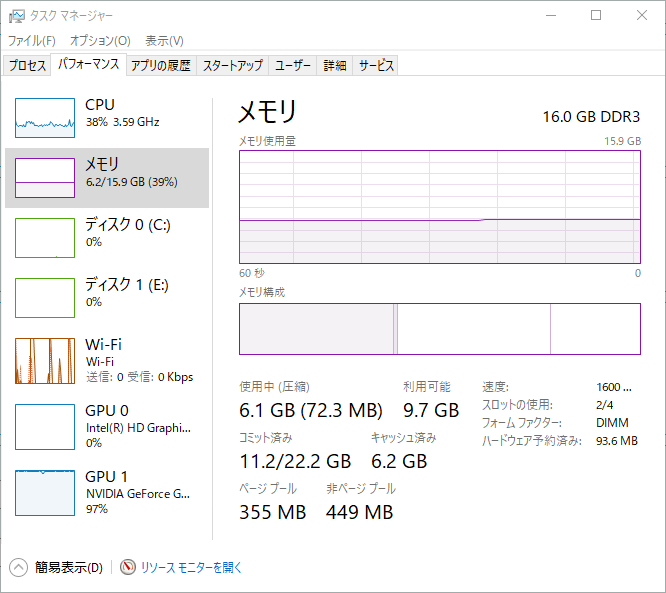
Task: Select the GPU 1 NVIDIA graph thumbnail
Action: click(45, 493)
